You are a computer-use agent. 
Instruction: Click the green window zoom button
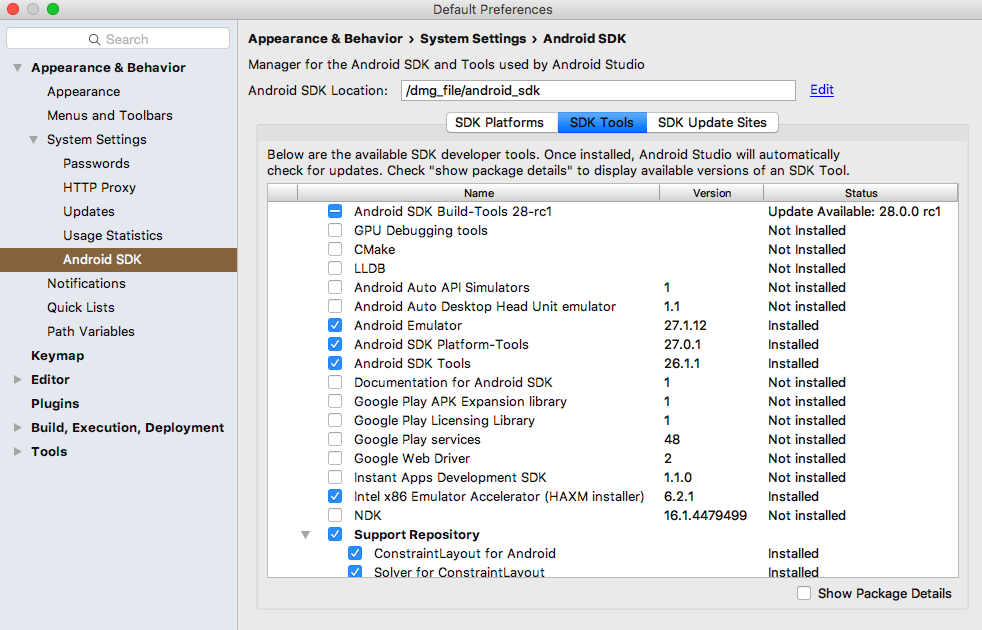[53, 9]
